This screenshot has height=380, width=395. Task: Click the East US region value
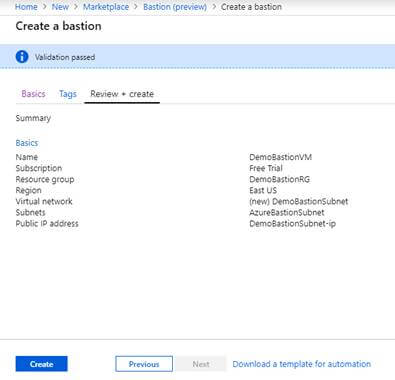point(263,190)
